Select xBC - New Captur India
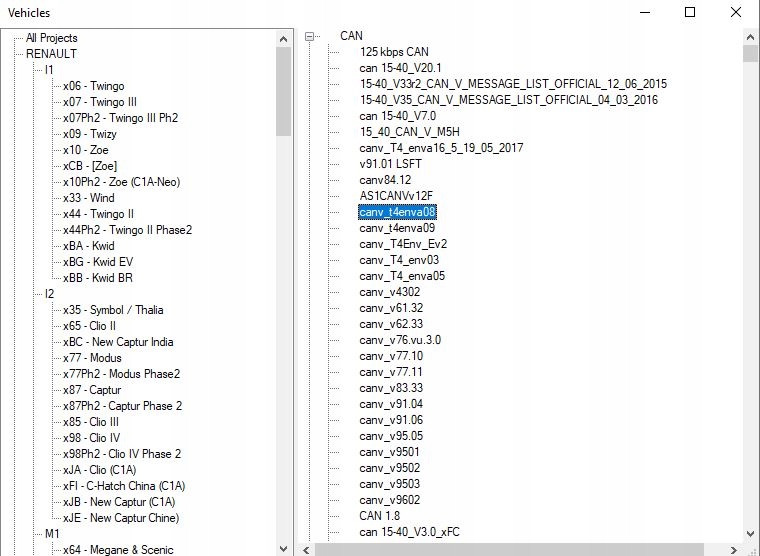Screen dimensions: 760x556 point(118,342)
